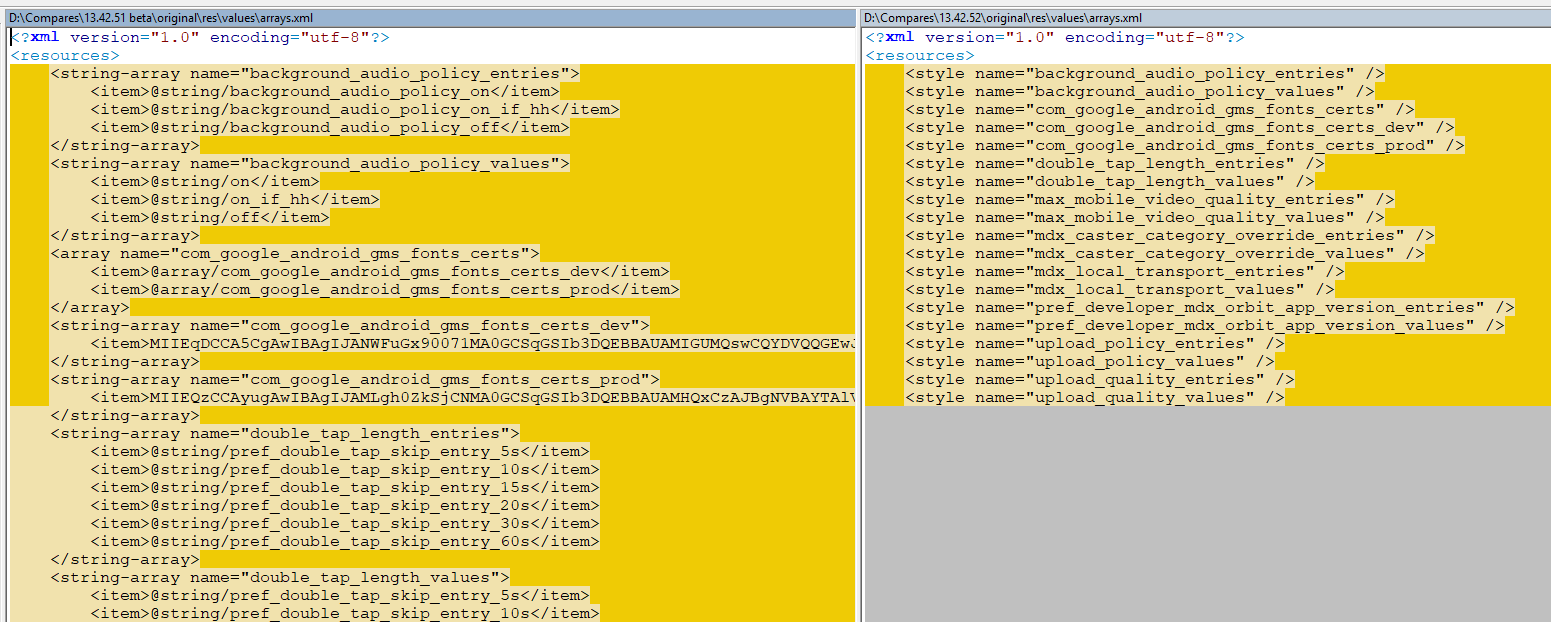
Task: Click the pref_double_tap_skip_entry_30s item line
Action: coord(345,523)
